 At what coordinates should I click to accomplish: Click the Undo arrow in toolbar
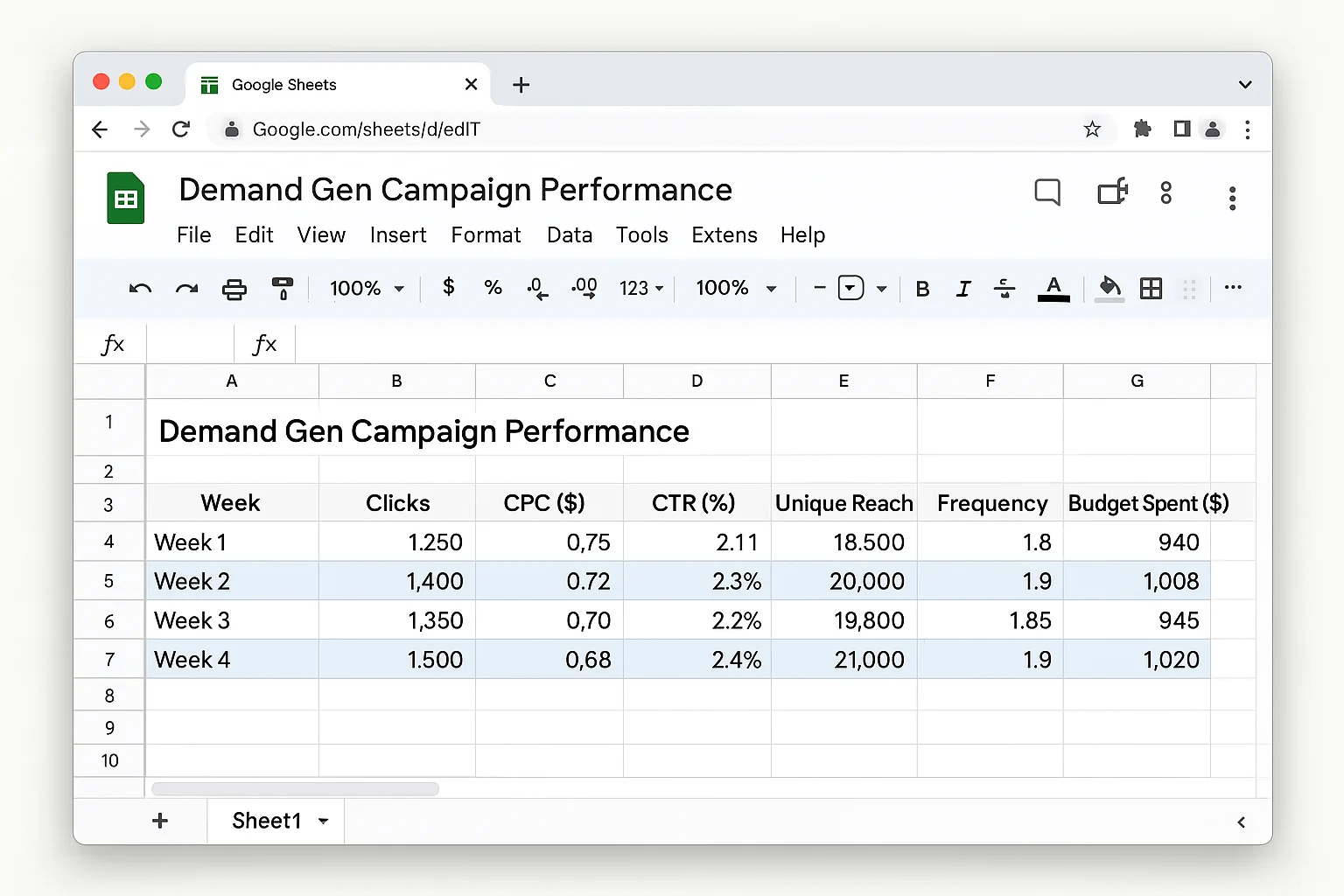point(140,289)
